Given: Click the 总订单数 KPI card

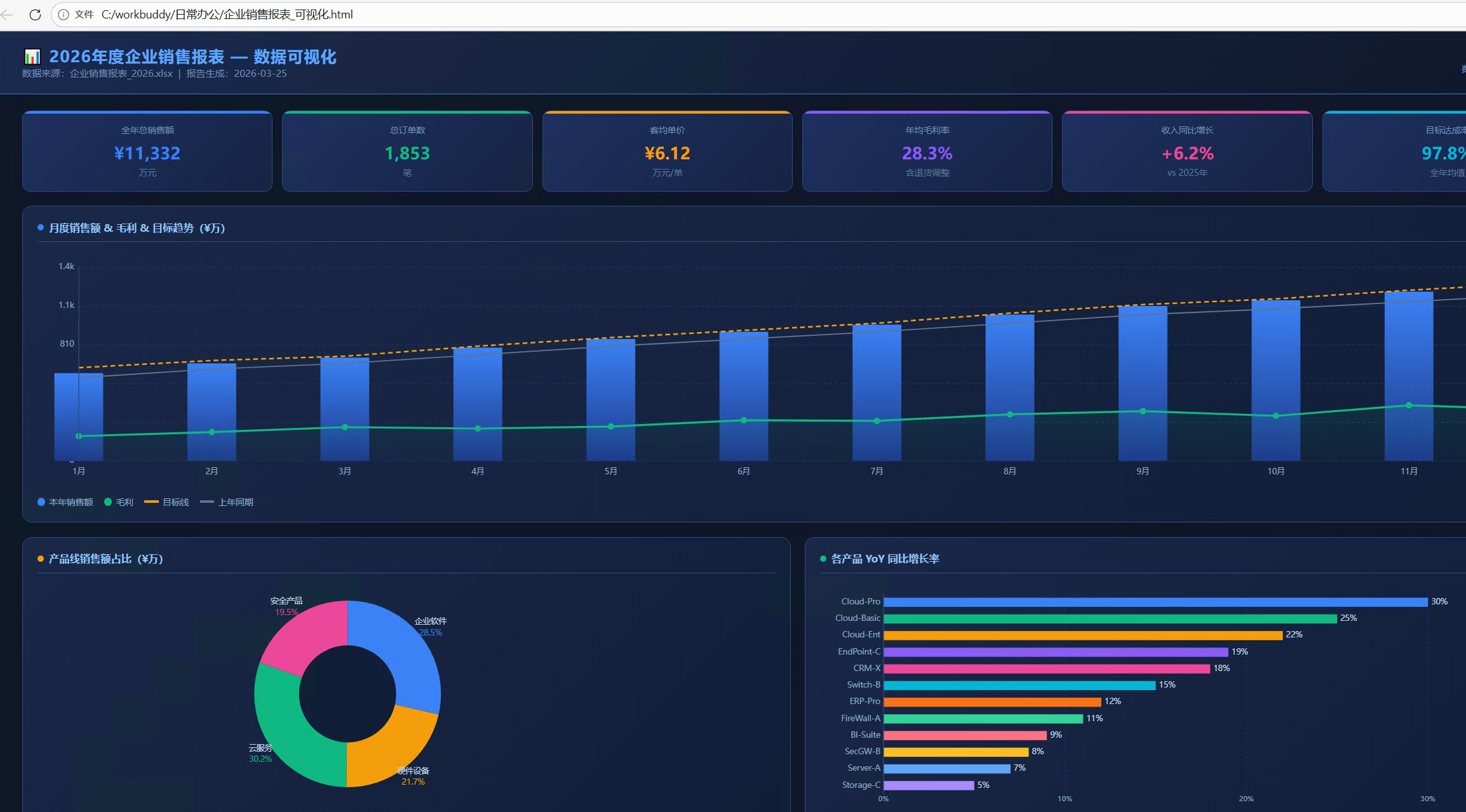Looking at the screenshot, I should [407, 152].
